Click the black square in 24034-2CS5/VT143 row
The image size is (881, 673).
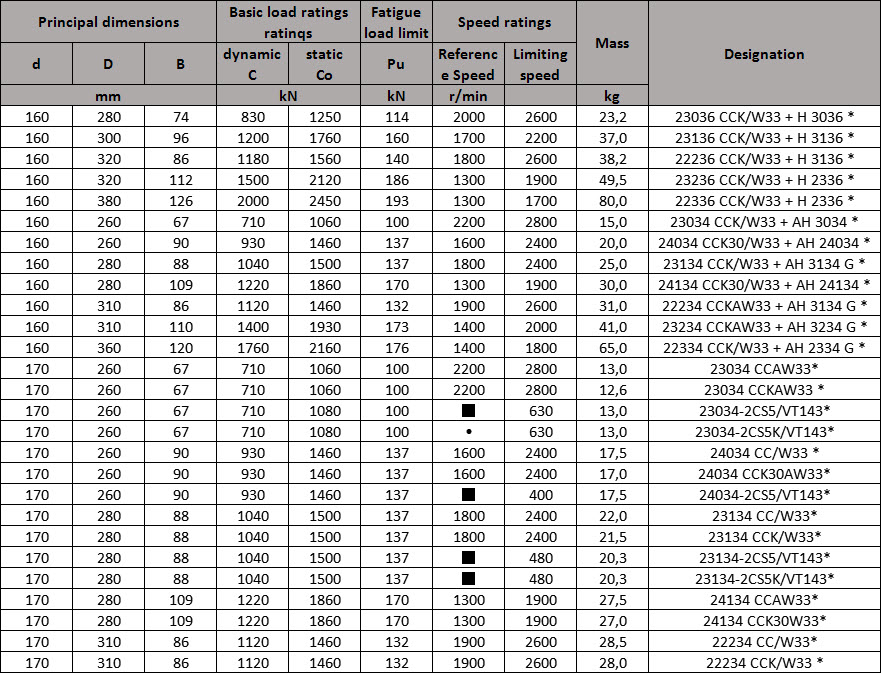tap(467, 494)
